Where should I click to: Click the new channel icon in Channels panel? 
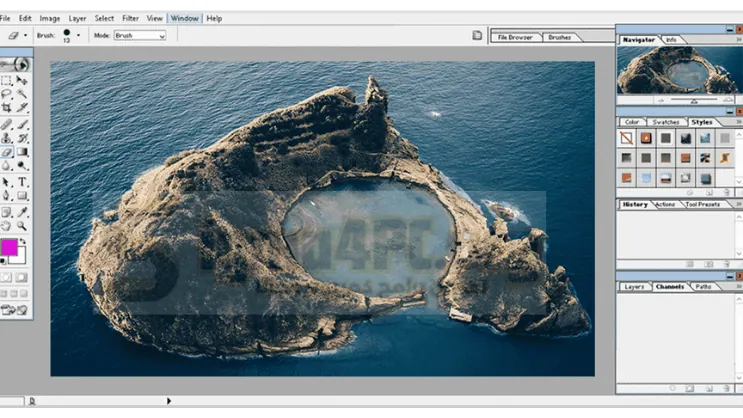coord(709,389)
